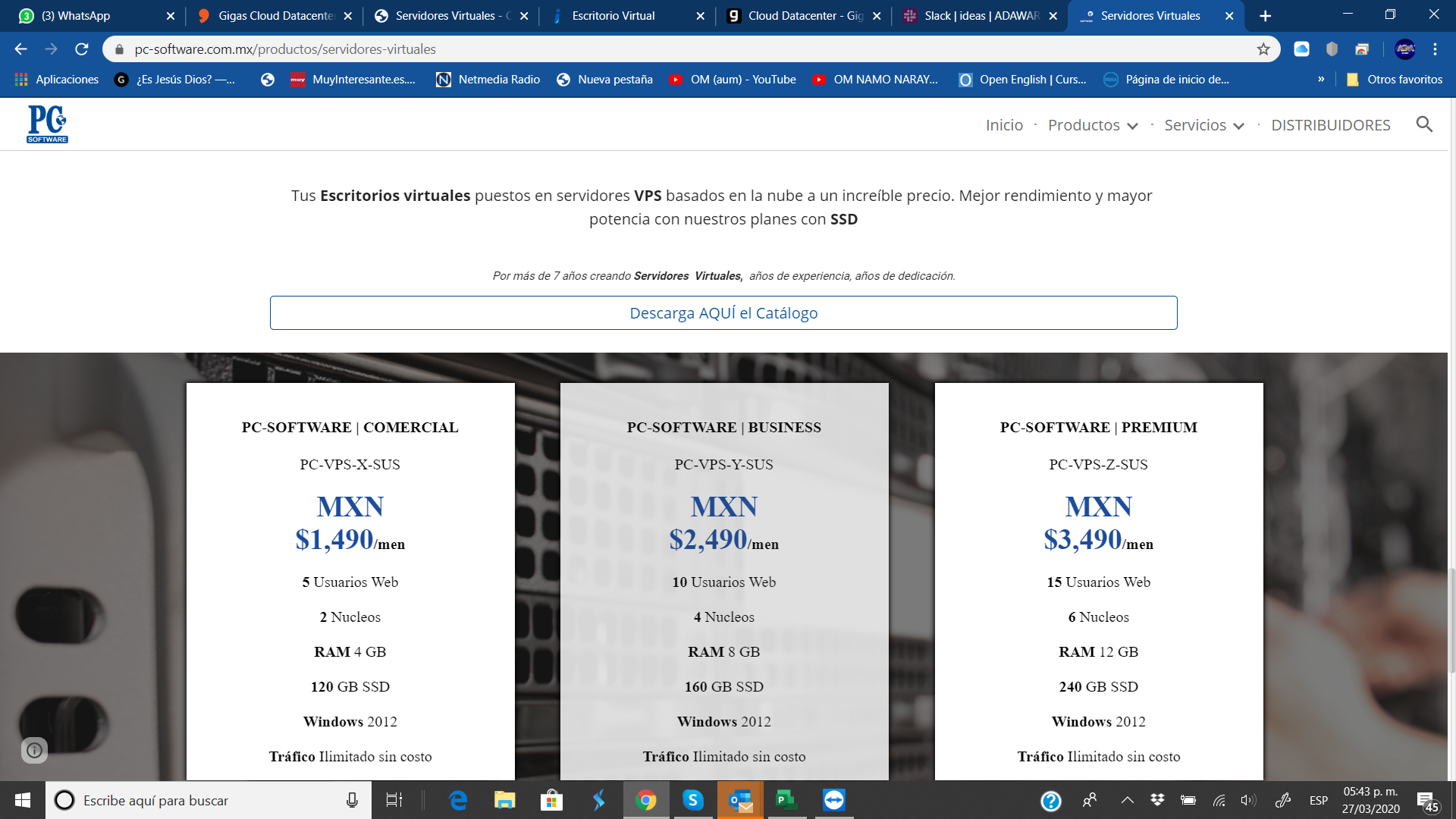Click Descarga AQUÍ el Catálogo button
This screenshot has width=1456, height=819.
click(x=723, y=313)
